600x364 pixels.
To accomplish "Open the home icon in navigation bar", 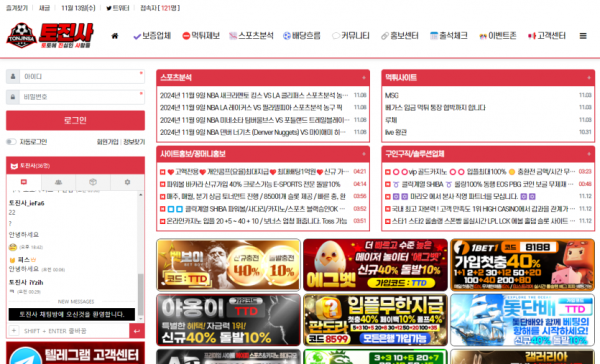I will pos(114,36).
